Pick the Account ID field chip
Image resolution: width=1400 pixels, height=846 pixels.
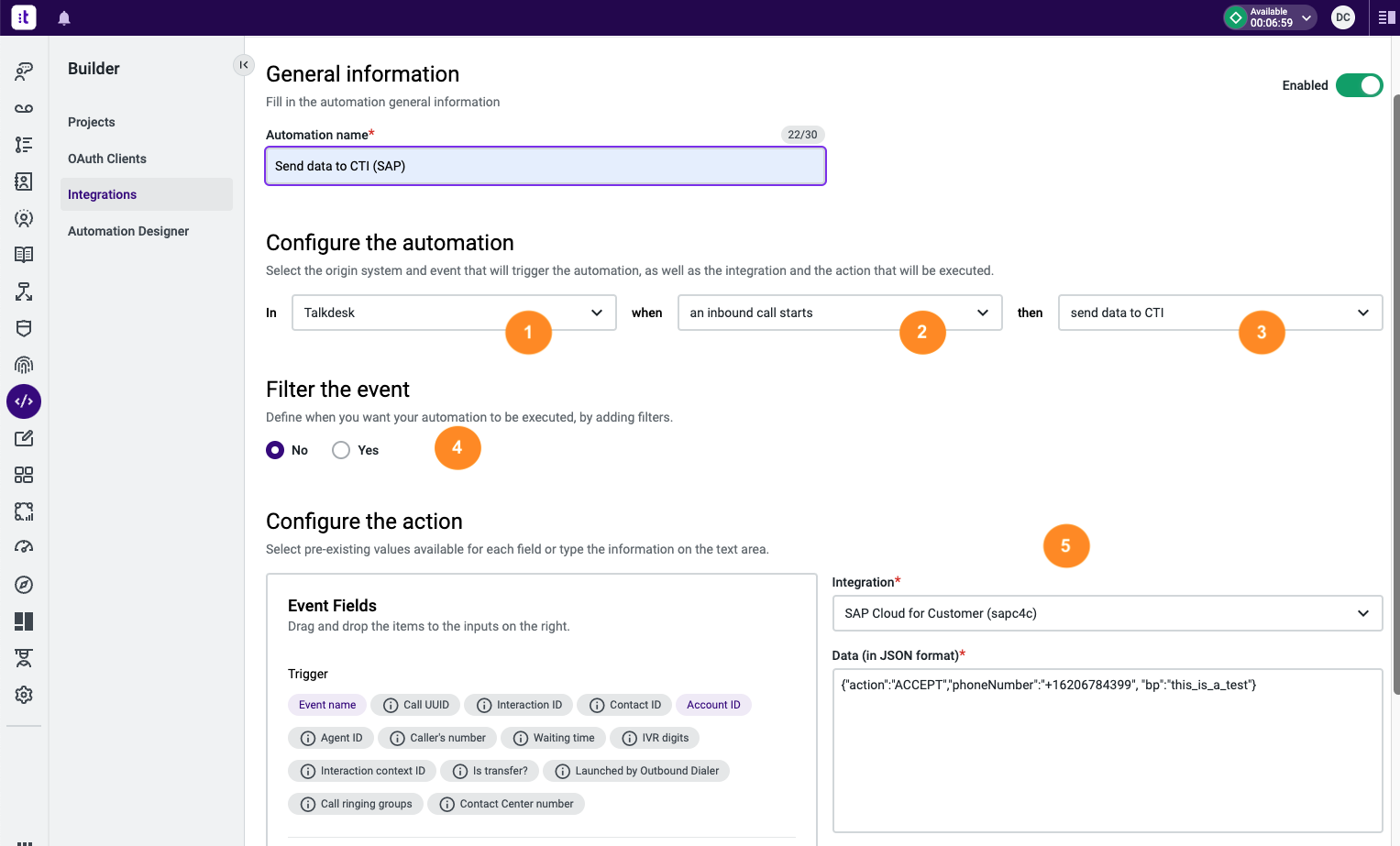(713, 705)
